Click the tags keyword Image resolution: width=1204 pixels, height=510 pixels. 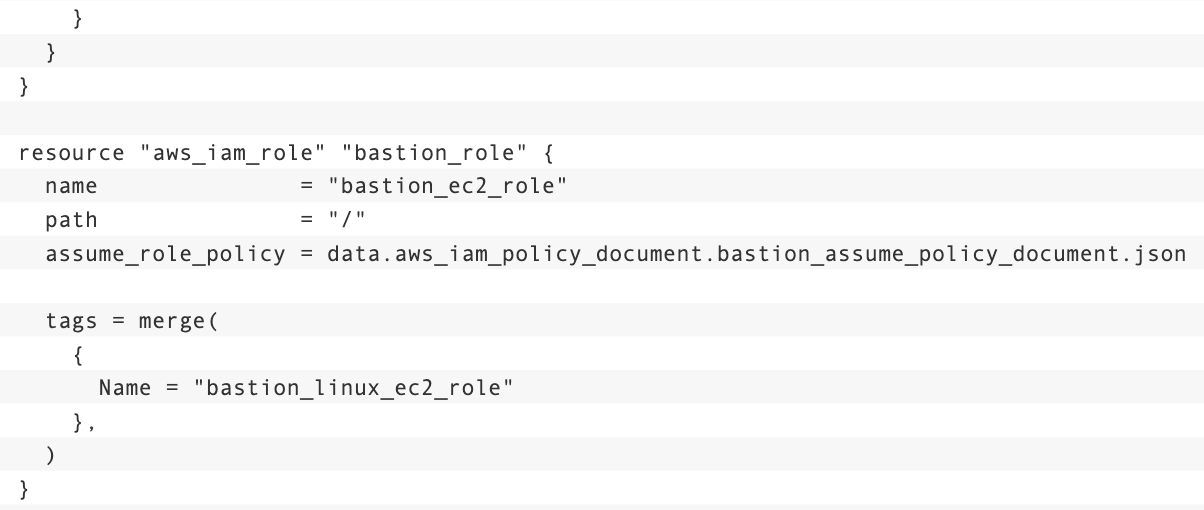coord(71,323)
